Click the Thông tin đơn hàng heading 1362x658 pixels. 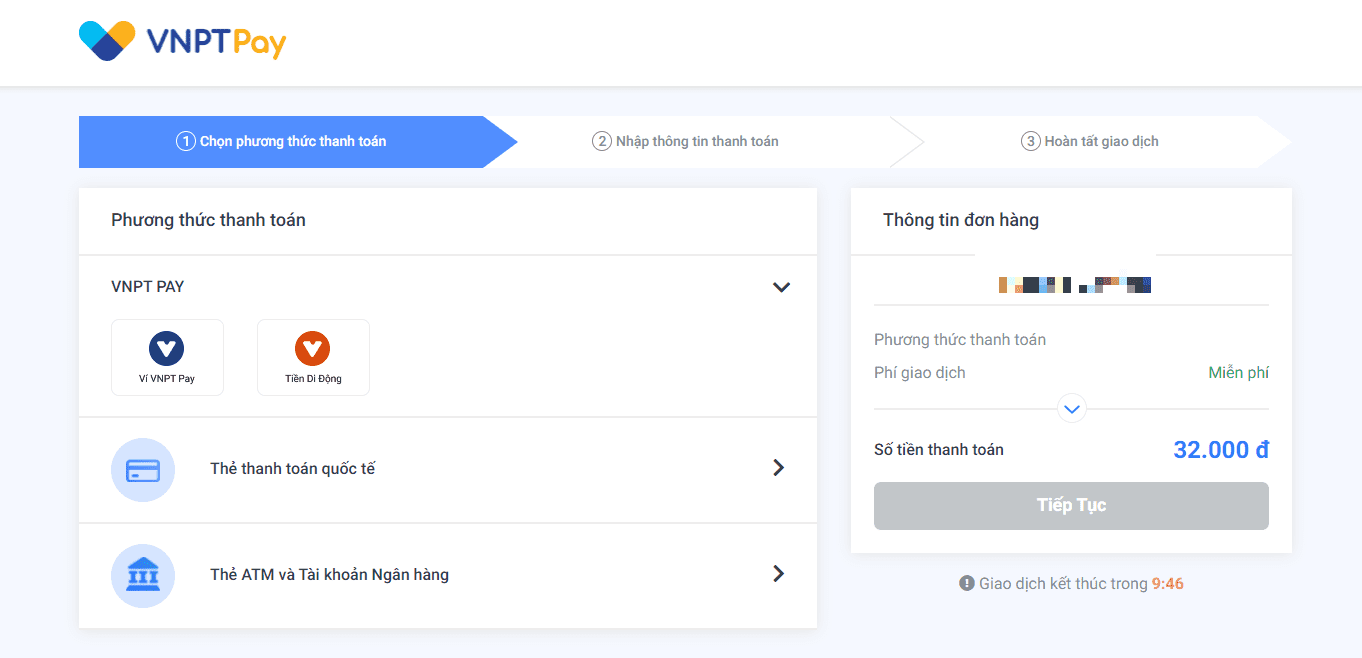click(961, 220)
